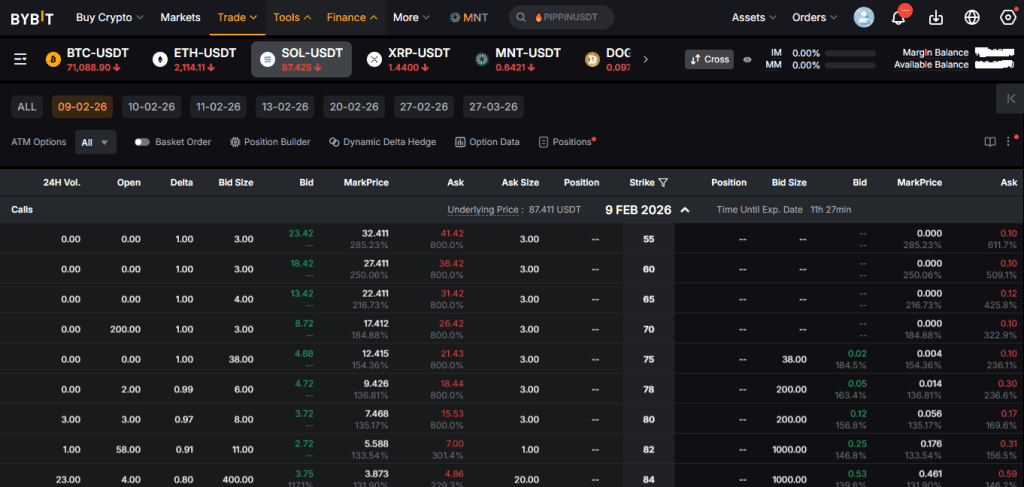Click the 200.00 open interest value
This screenshot has height=487, width=1024.
point(125,329)
